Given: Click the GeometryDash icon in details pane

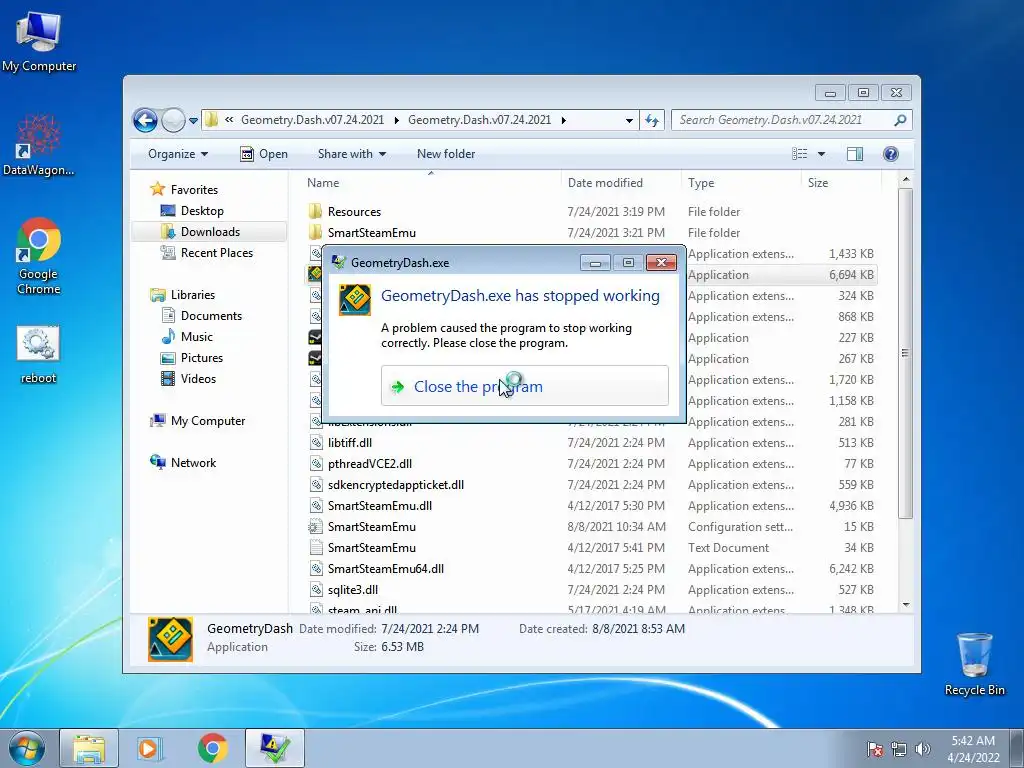Looking at the screenshot, I should point(170,639).
